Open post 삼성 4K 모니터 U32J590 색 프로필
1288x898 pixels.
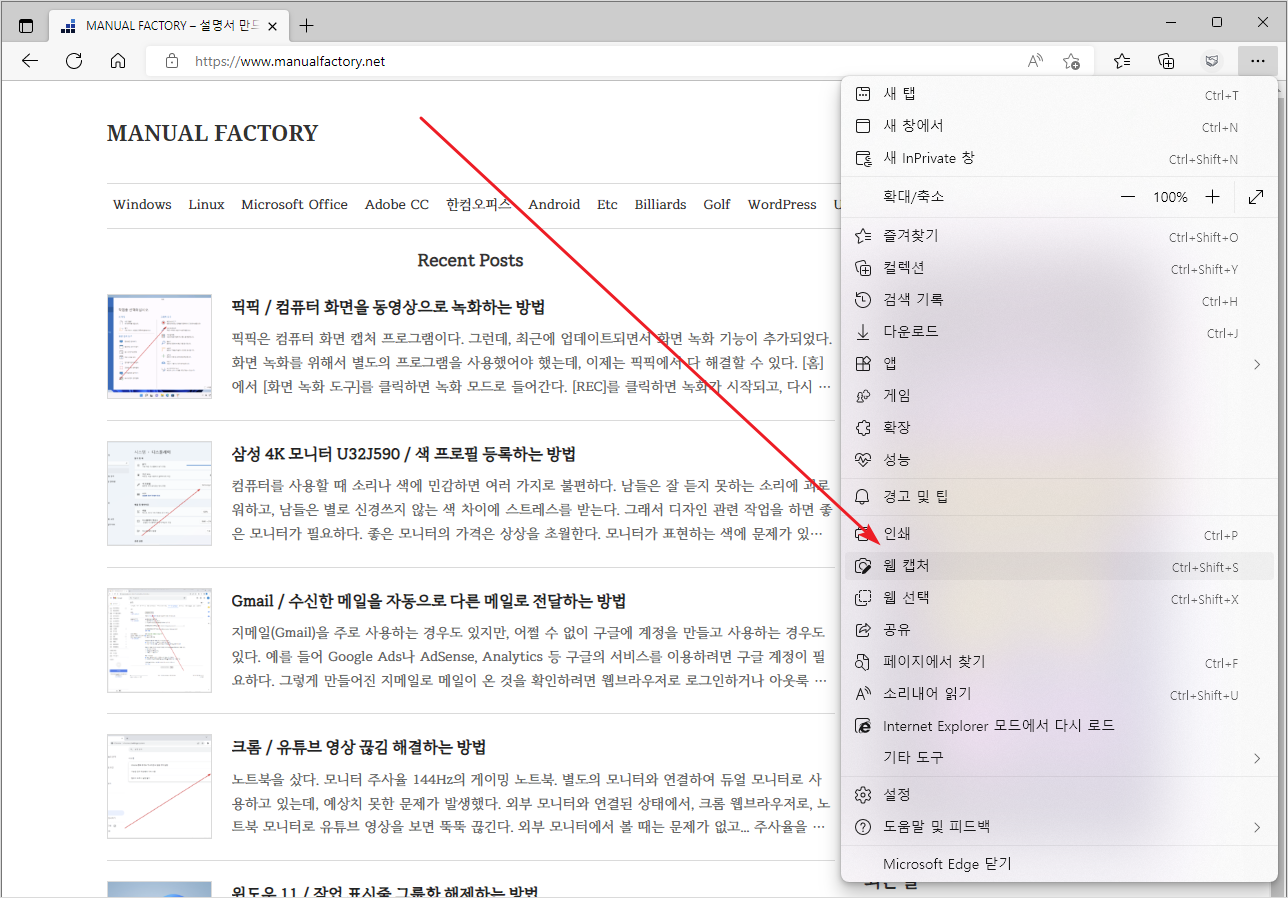[x=403, y=454]
